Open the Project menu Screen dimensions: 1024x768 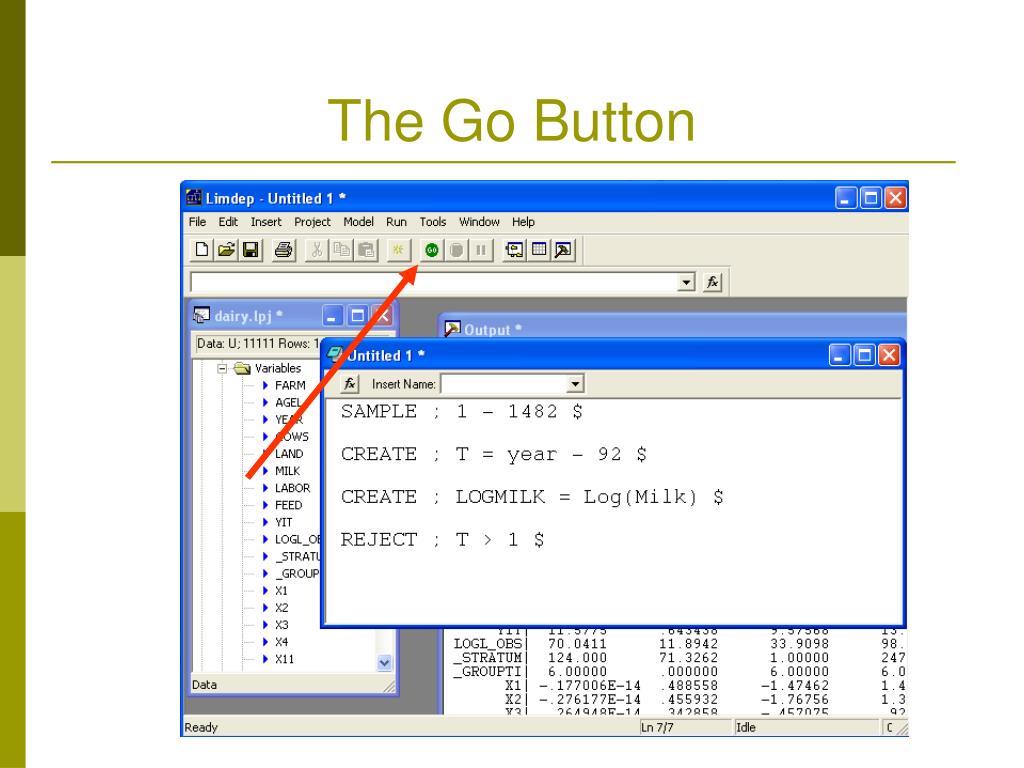click(312, 222)
